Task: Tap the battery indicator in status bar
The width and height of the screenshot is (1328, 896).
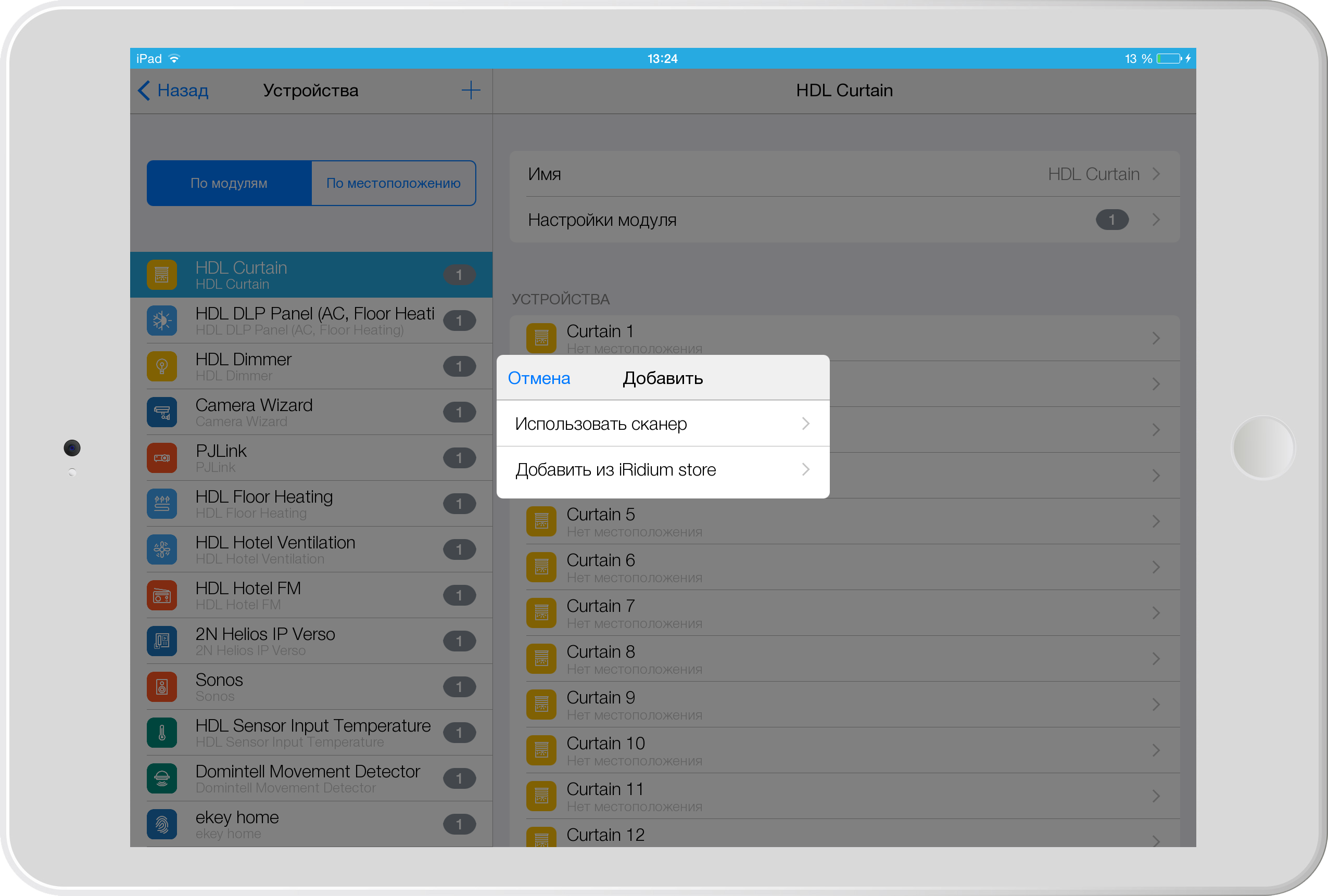Action: 1170,58
